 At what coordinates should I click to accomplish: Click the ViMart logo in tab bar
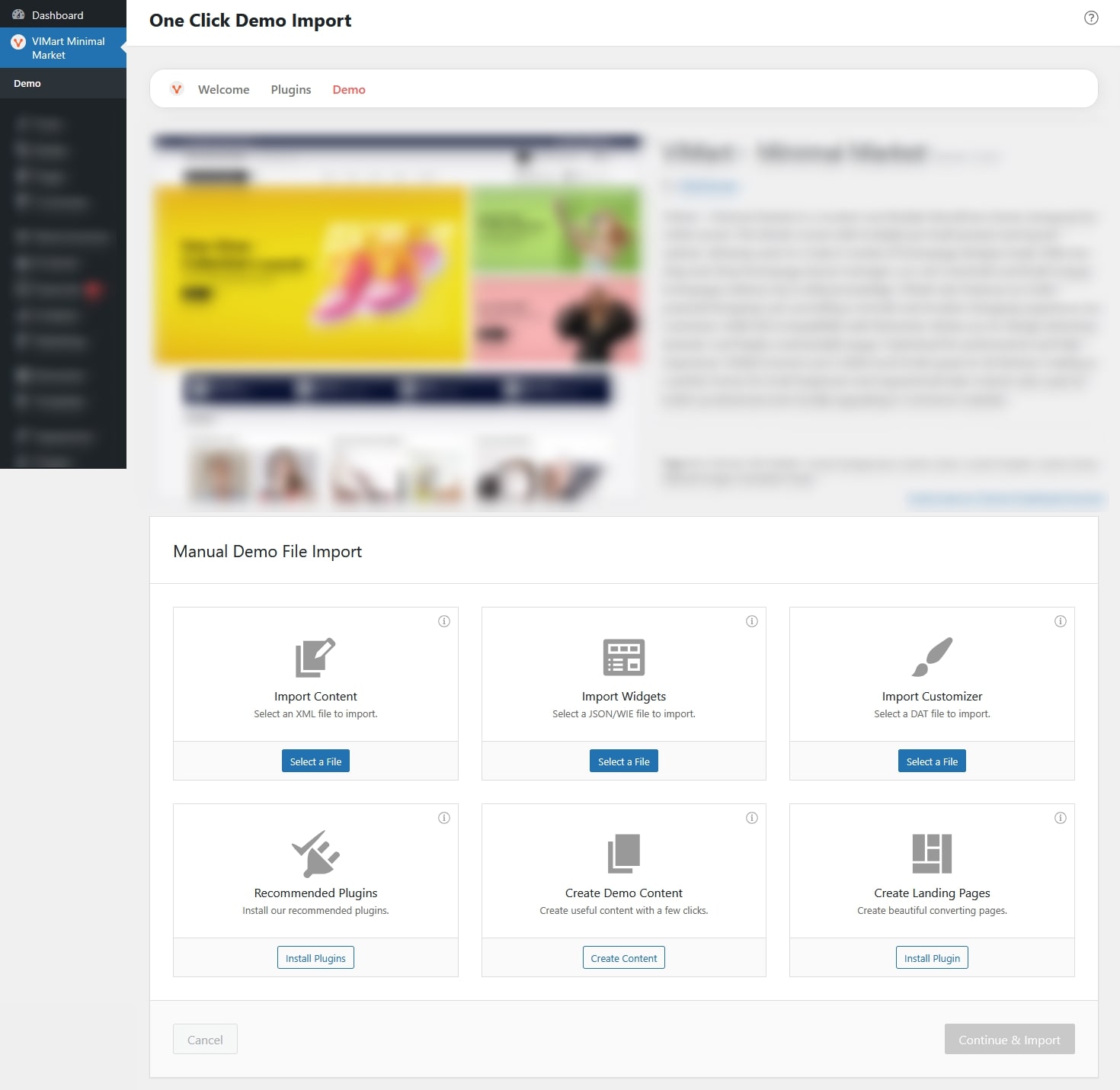tap(177, 89)
